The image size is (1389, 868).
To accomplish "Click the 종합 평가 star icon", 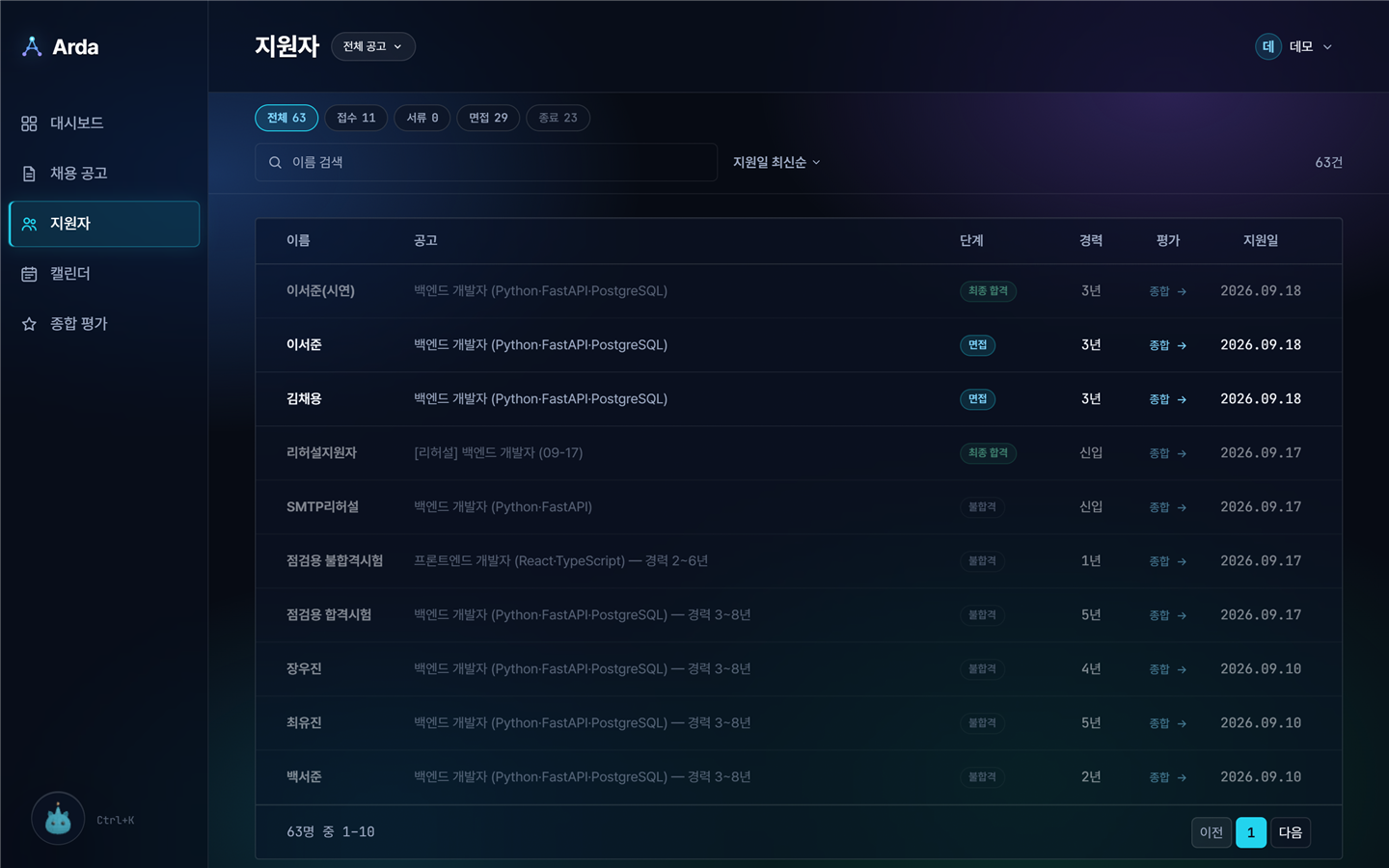I will coord(29,324).
